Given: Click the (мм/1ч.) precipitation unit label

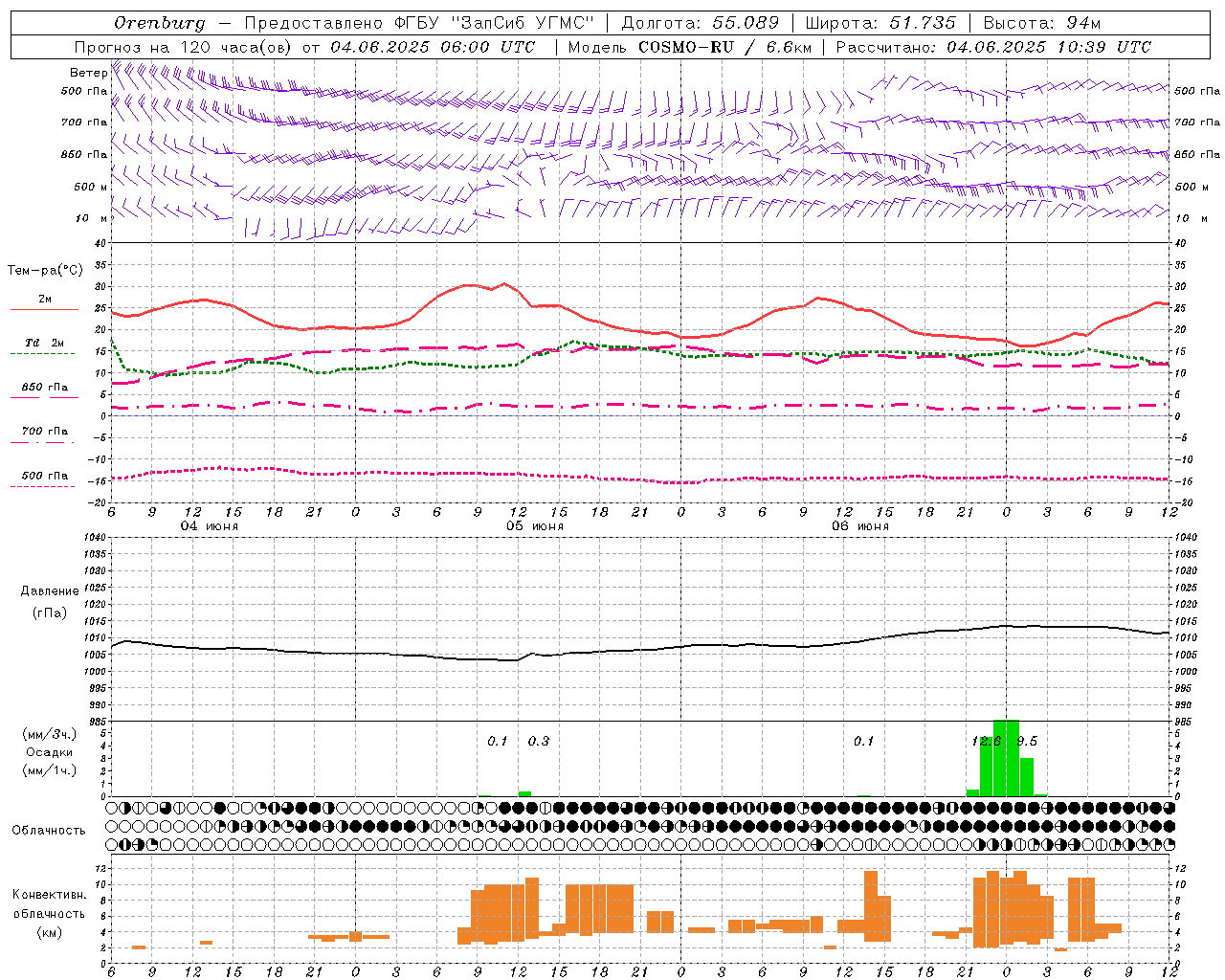Looking at the screenshot, I should tap(49, 770).
